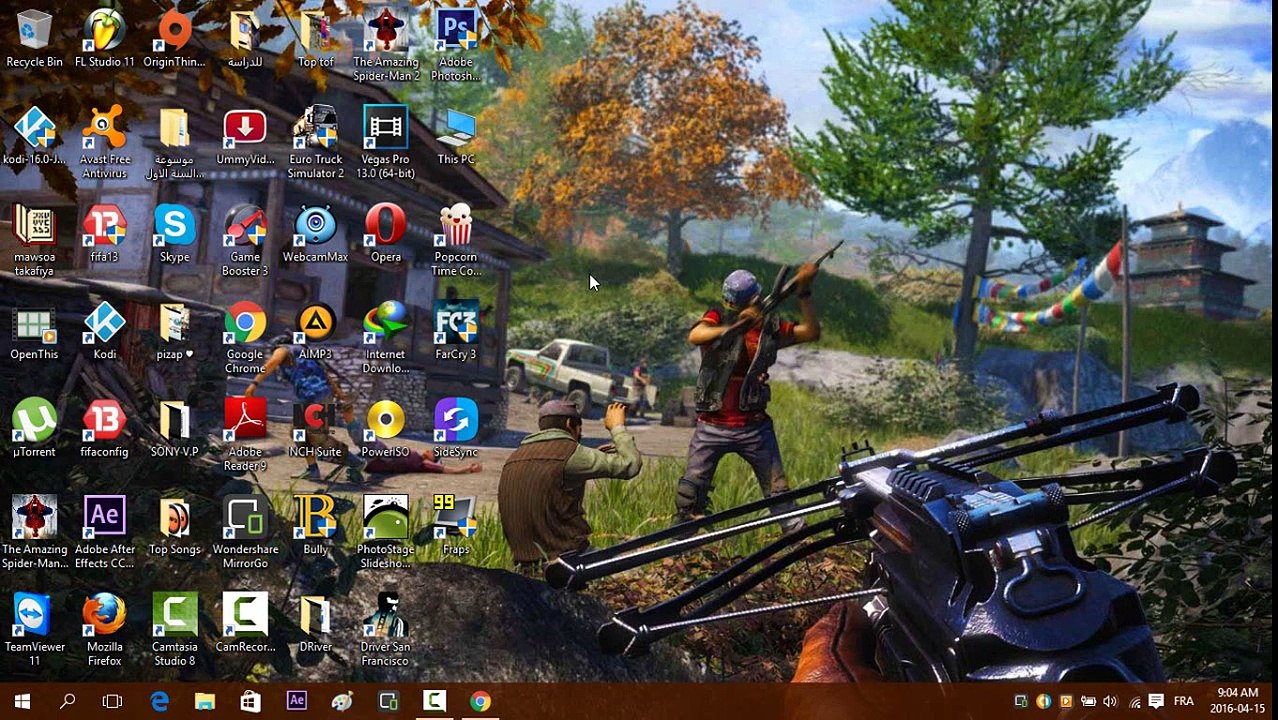Image resolution: width=1278 pixels, height=720 pixels.
Task: Select the Opera browser icon
Action: [385, 235]
